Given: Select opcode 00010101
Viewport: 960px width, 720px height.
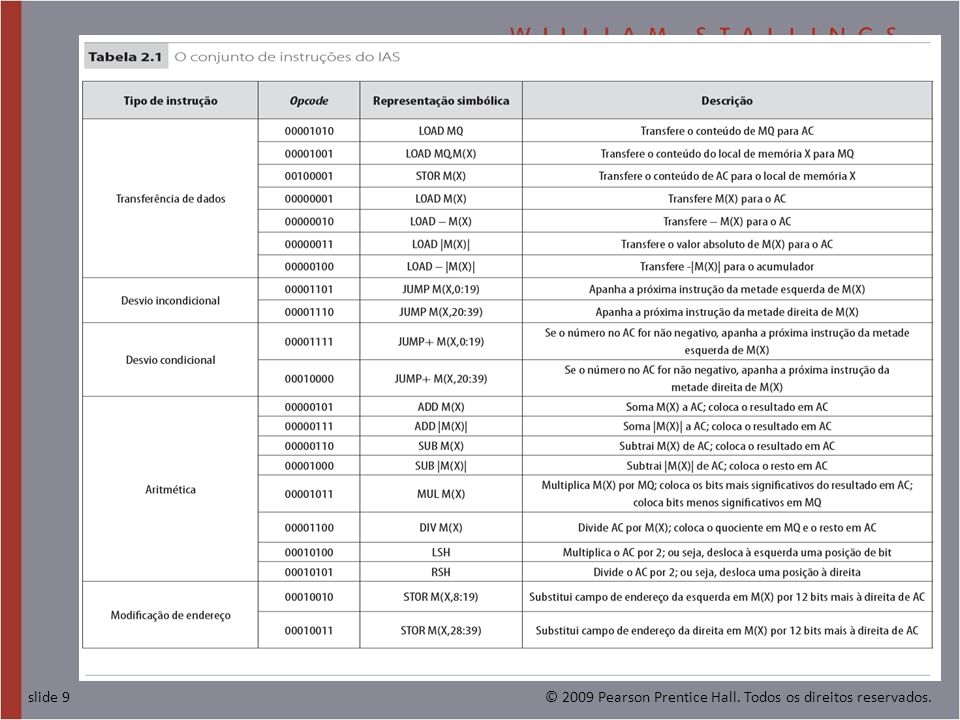Looking at the screenshot, I should click(x=309, y=572).
